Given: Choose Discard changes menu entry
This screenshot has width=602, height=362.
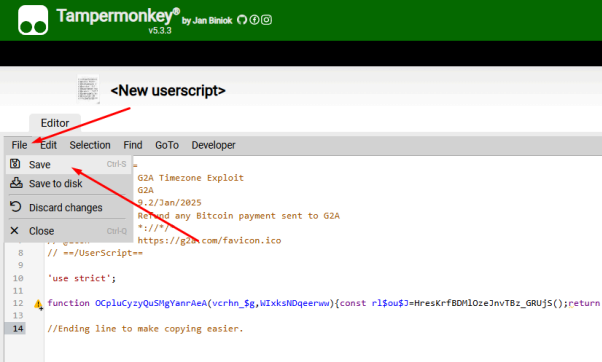Looking at the screenshot, I should [69, 207].
